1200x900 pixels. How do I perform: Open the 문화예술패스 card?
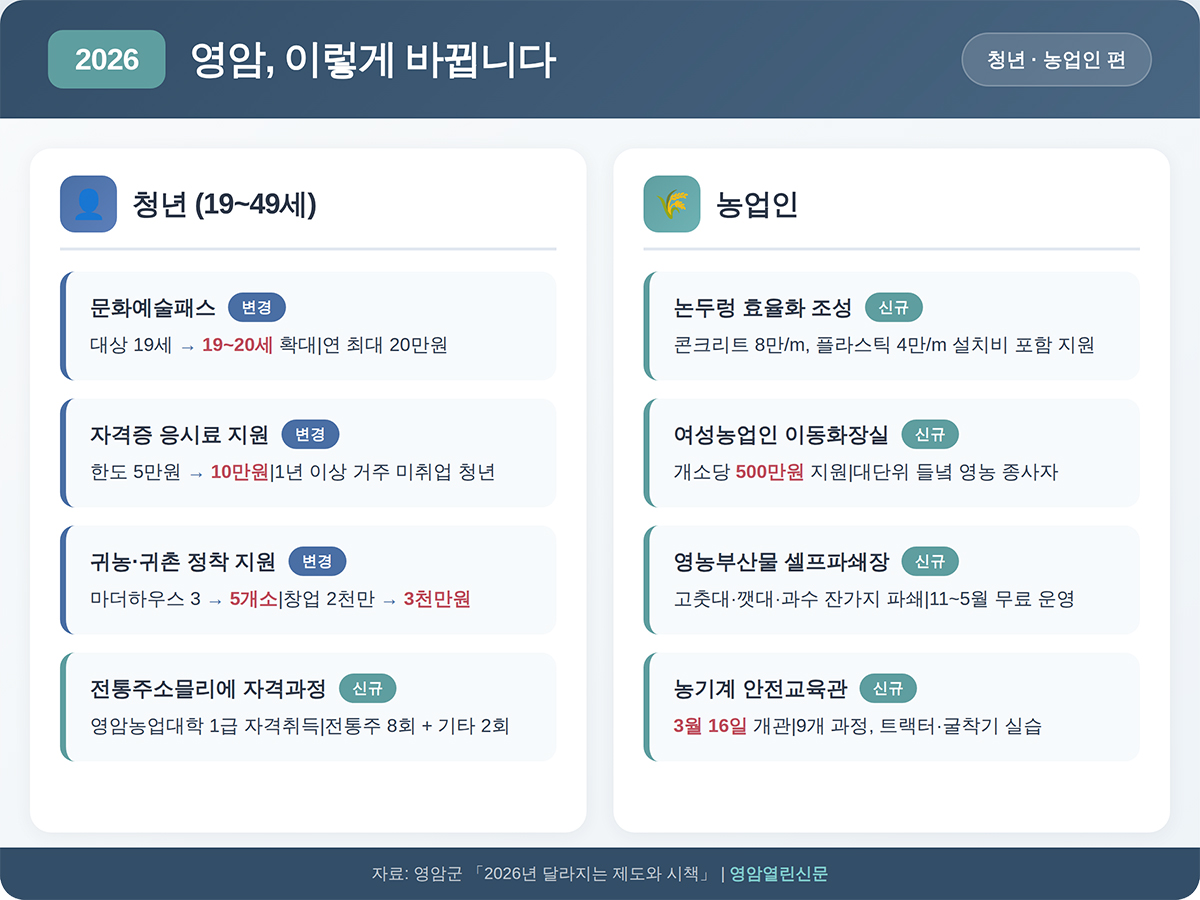(x=308, y=326)
